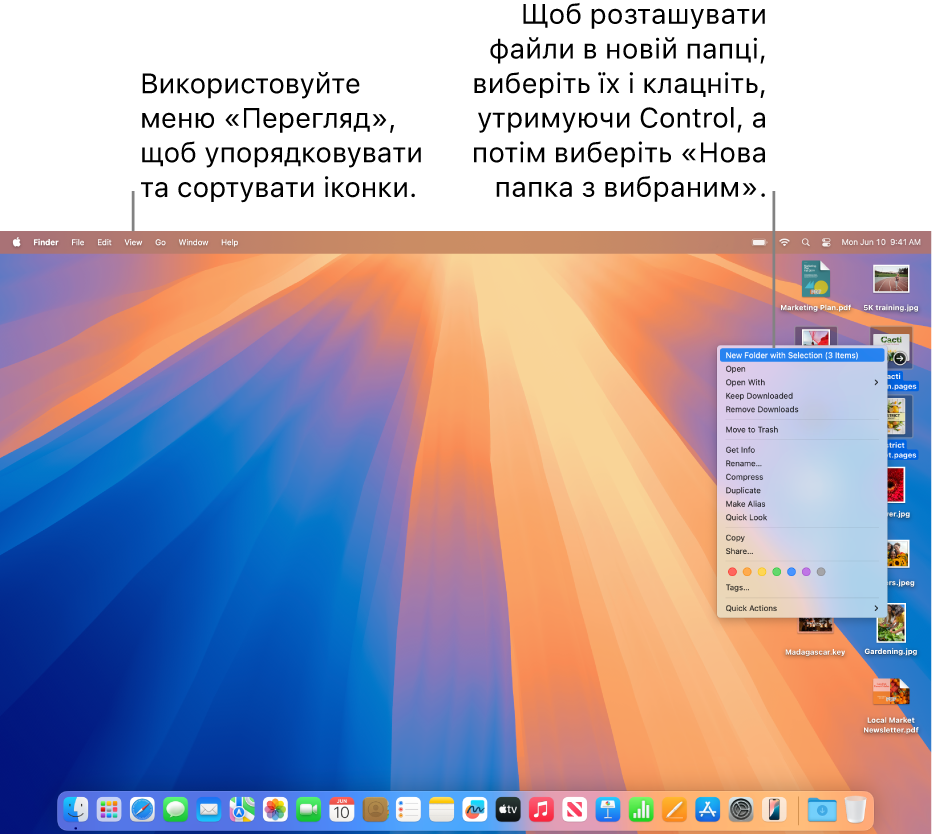Viewport: 934px width, 835px height.
Task: Open the App Store in the Dock
Action: click(x=708, y=810)
